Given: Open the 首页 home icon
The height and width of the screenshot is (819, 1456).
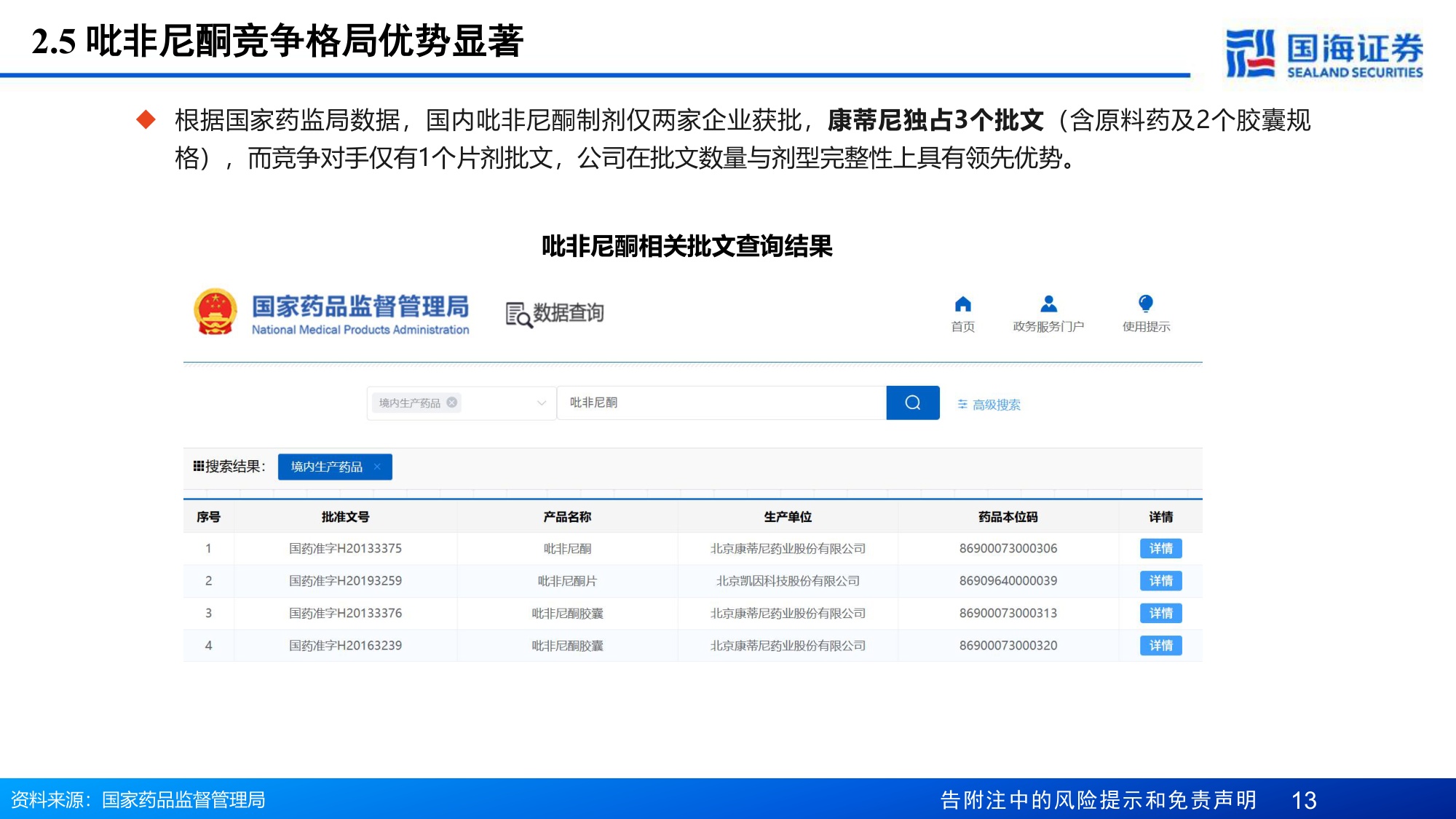Looking at the screenshot, I should click(x=962, y=304).
